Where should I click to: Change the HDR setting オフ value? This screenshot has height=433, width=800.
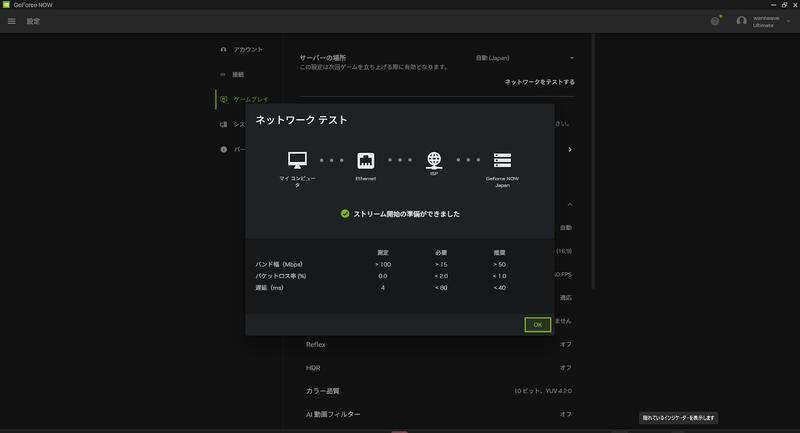click(x=566, y=368)
